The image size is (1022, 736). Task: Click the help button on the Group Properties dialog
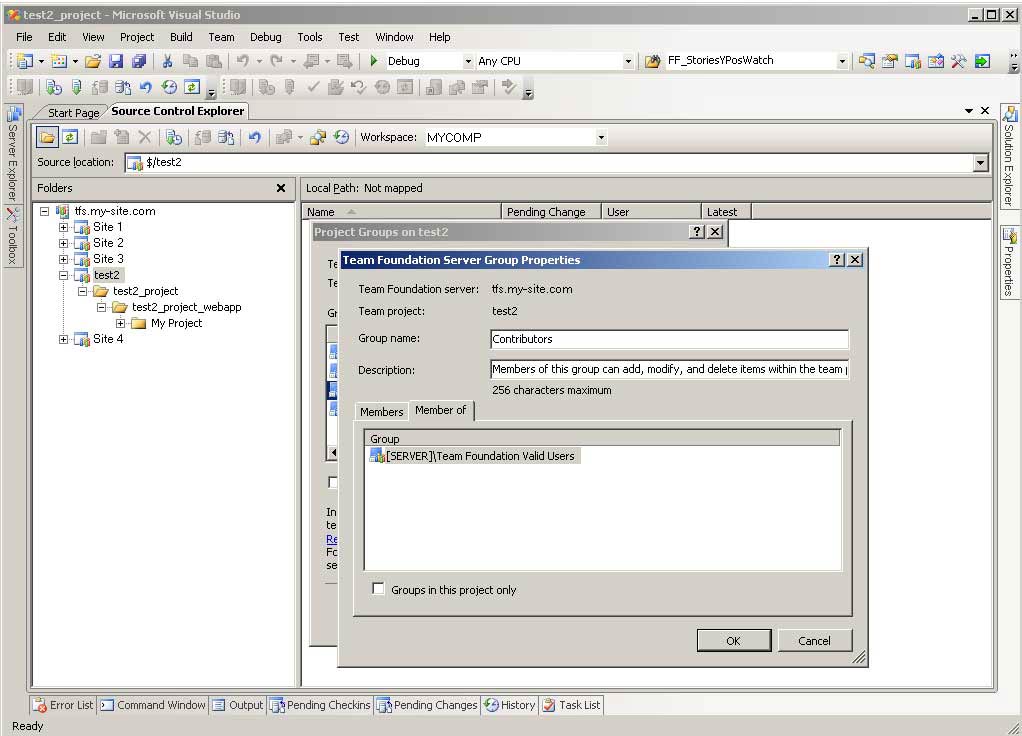[838, 259]
